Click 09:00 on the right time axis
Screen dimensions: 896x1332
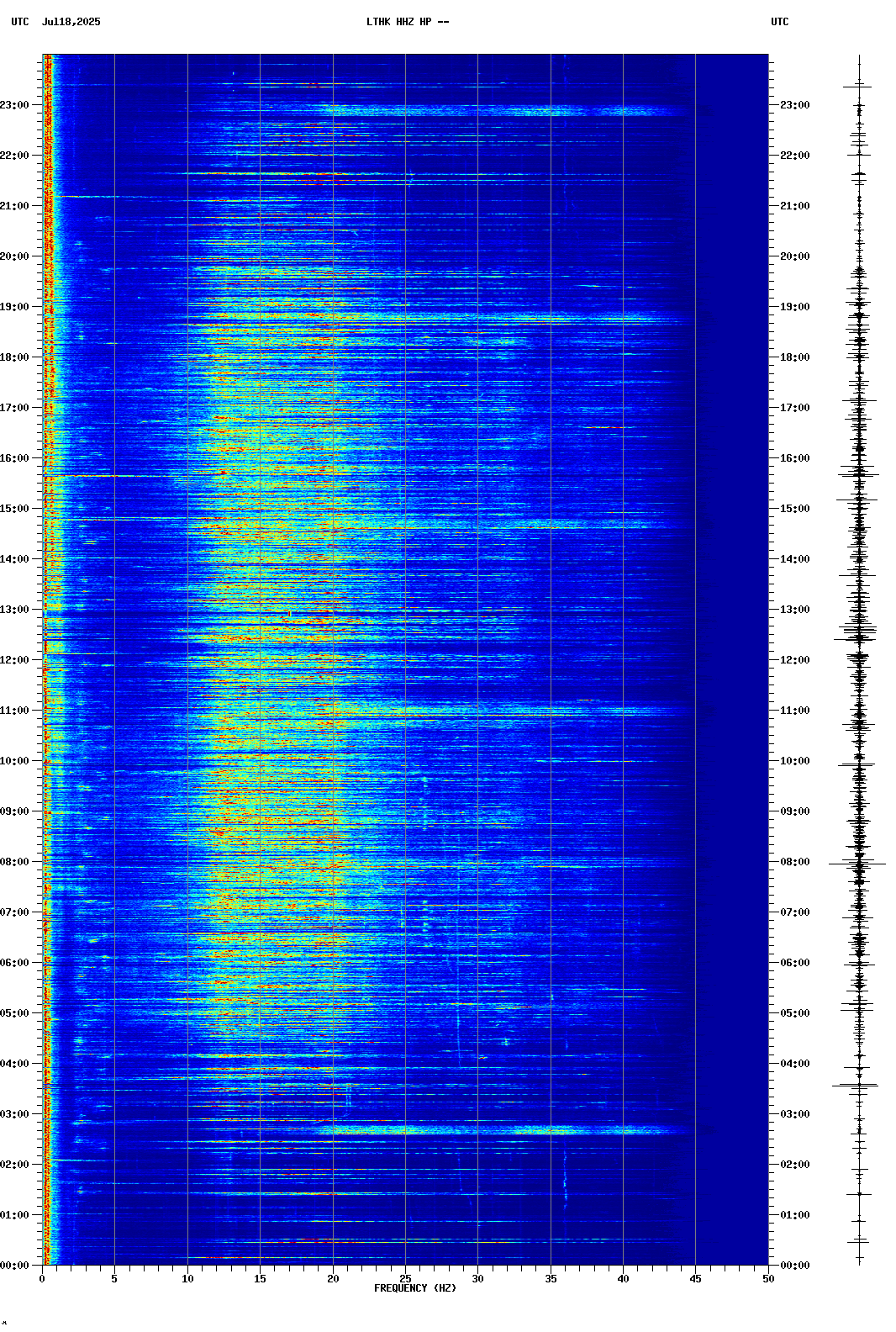click(x=795, y=811)
